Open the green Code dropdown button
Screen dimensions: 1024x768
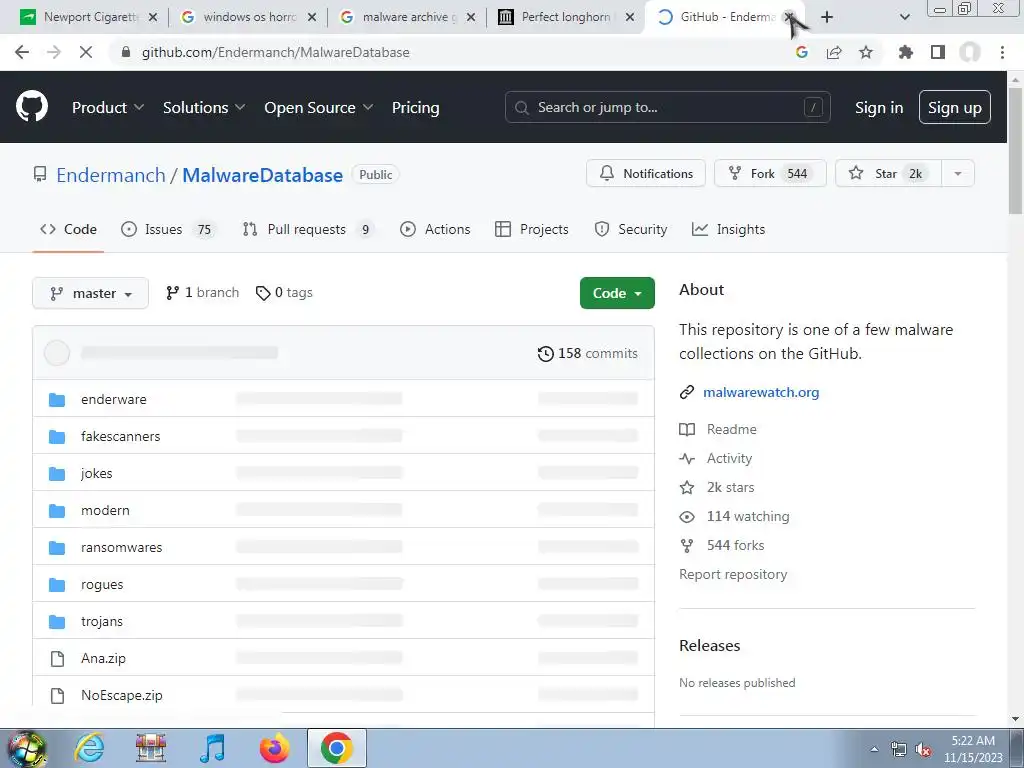617,293
